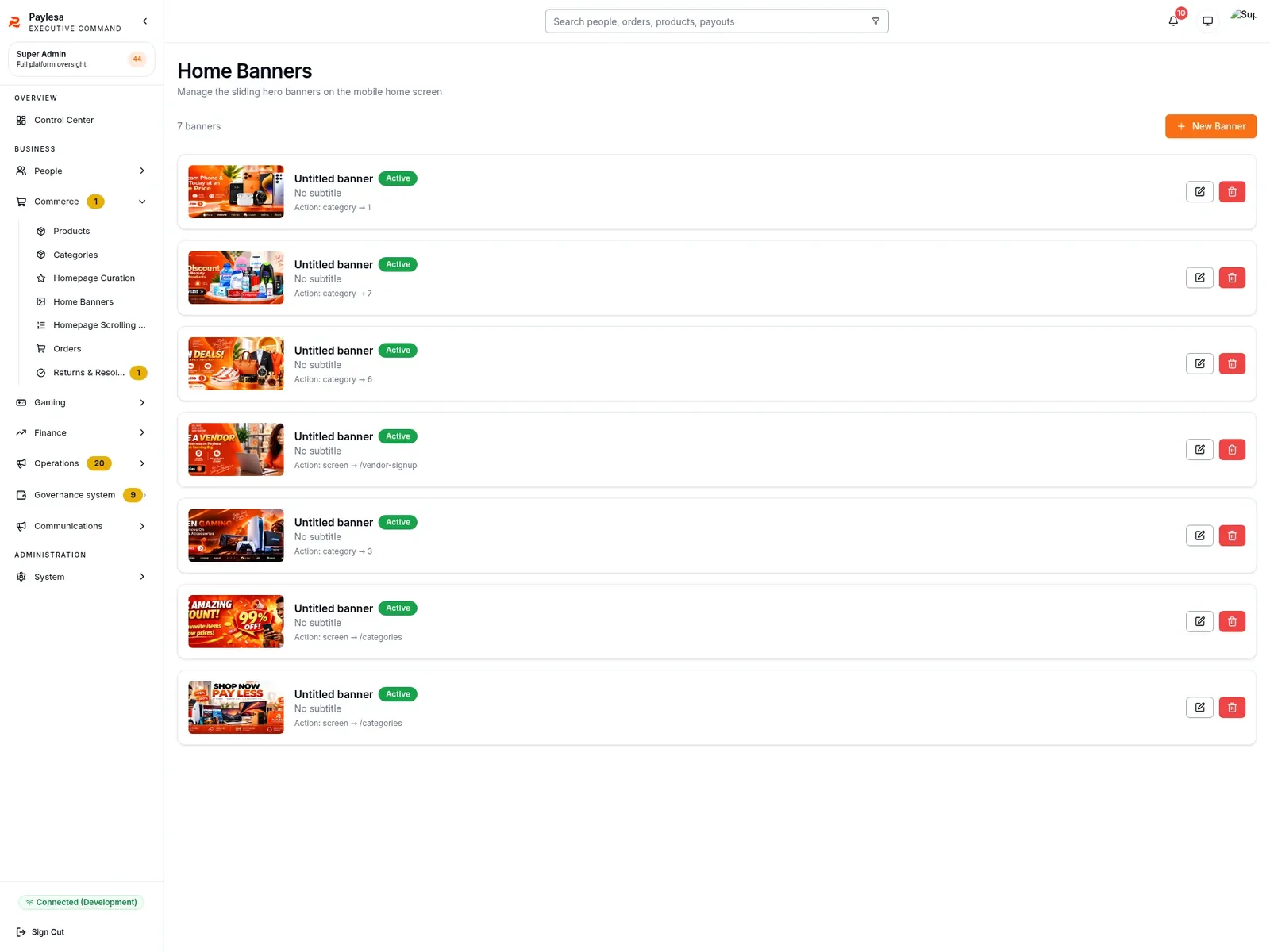Expand the People menu section
The width and height of the screenshot is (1270, 952).
81,171
